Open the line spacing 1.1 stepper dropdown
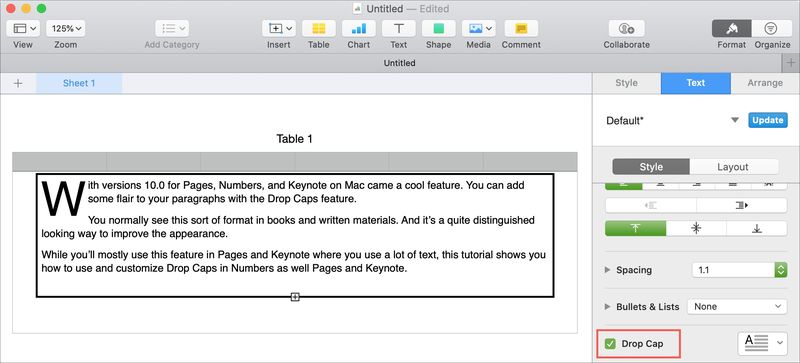The width and height of the screenshot is (800, 363). pos(781,270)
